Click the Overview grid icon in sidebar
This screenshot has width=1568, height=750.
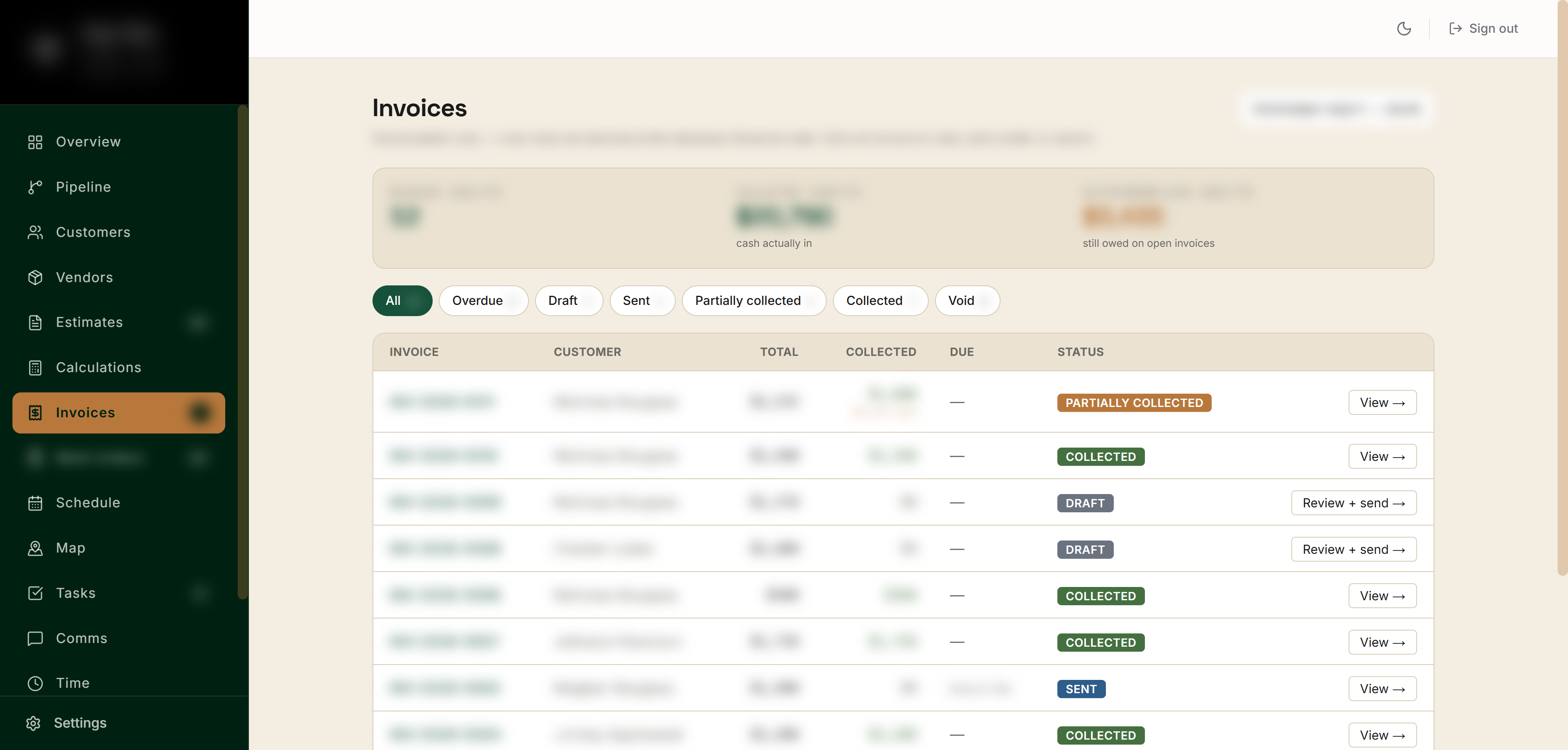pos(35,142)
